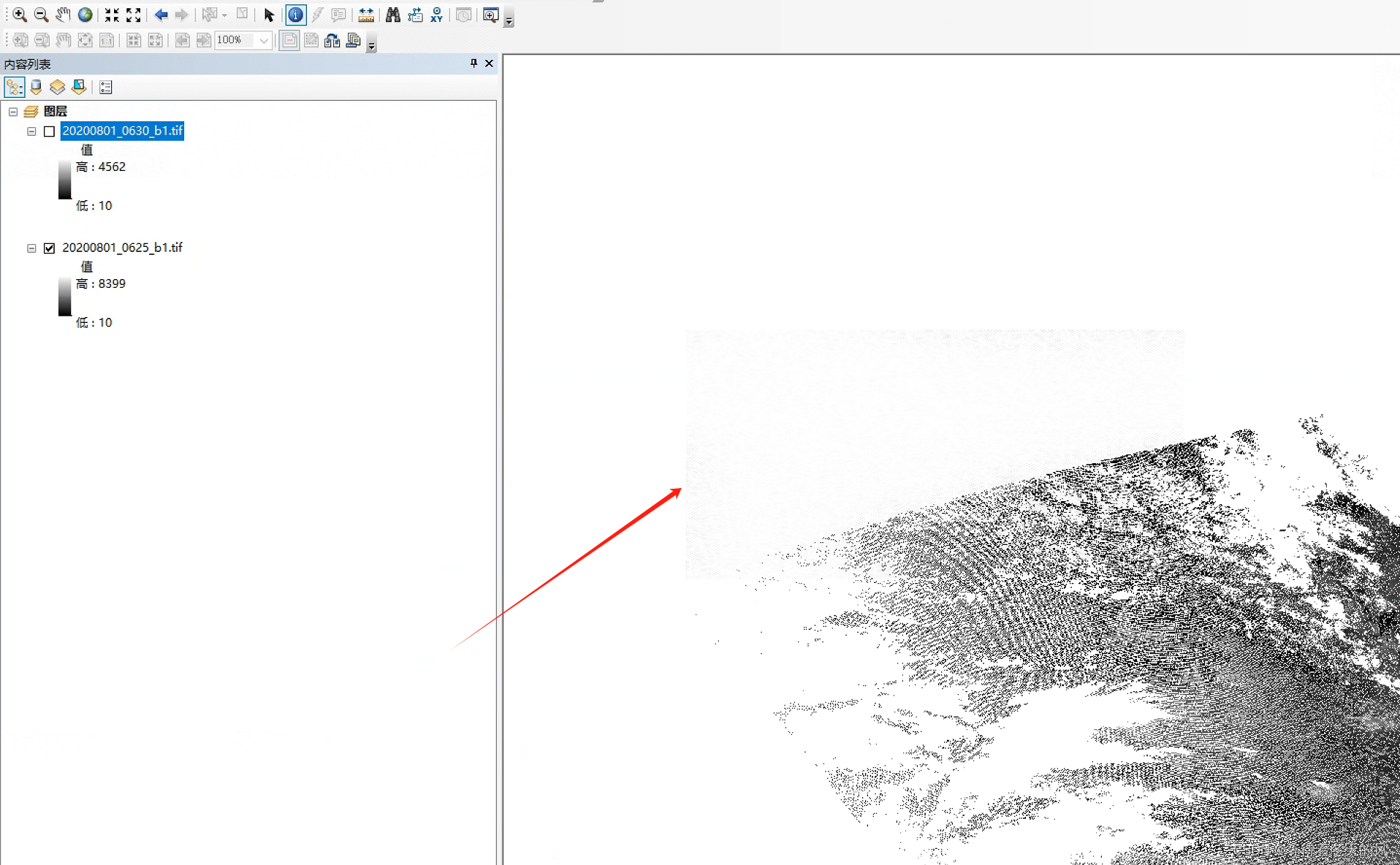
Task: Click the Layout Pan tool
Action: [x=64, y=40]
